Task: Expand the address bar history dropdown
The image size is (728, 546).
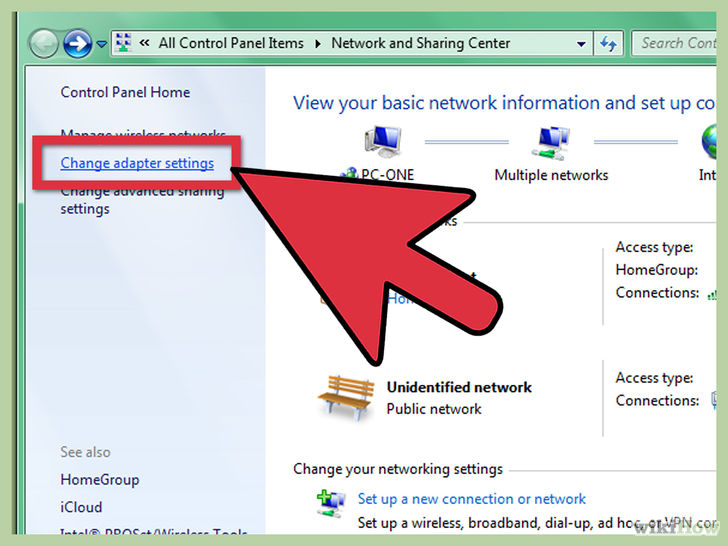Action: (x=581, y=44)
